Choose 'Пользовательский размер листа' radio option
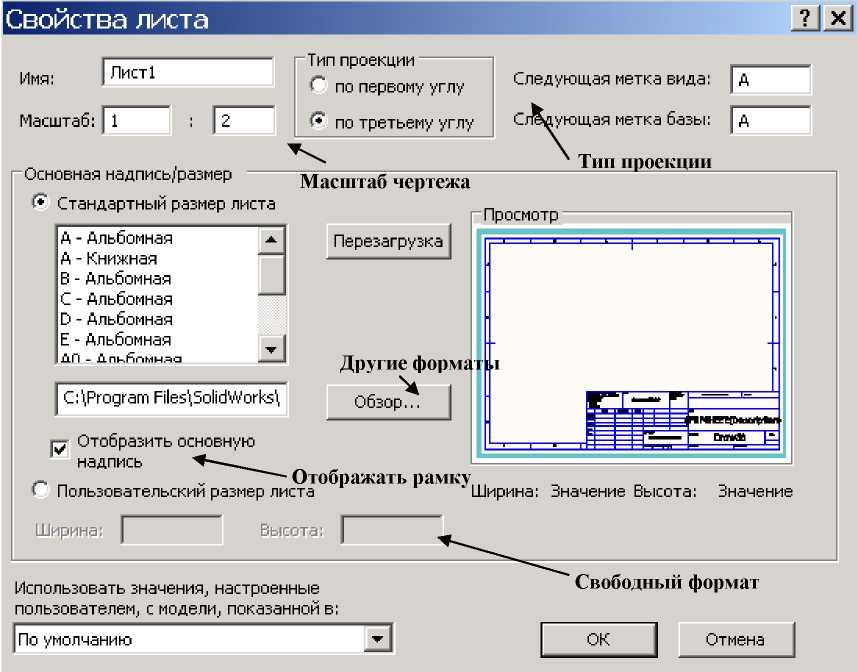Screen dimensions: 858x672 point(41,490)
